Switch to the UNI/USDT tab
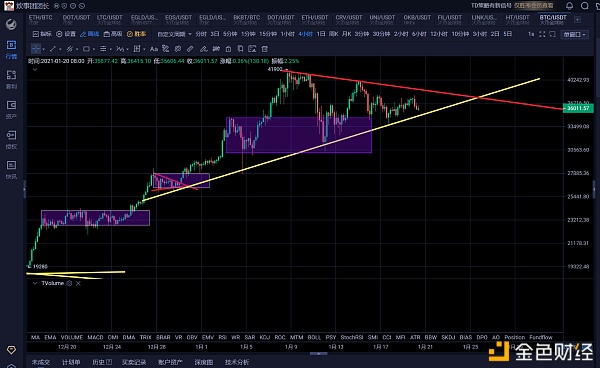 (382, 19)
